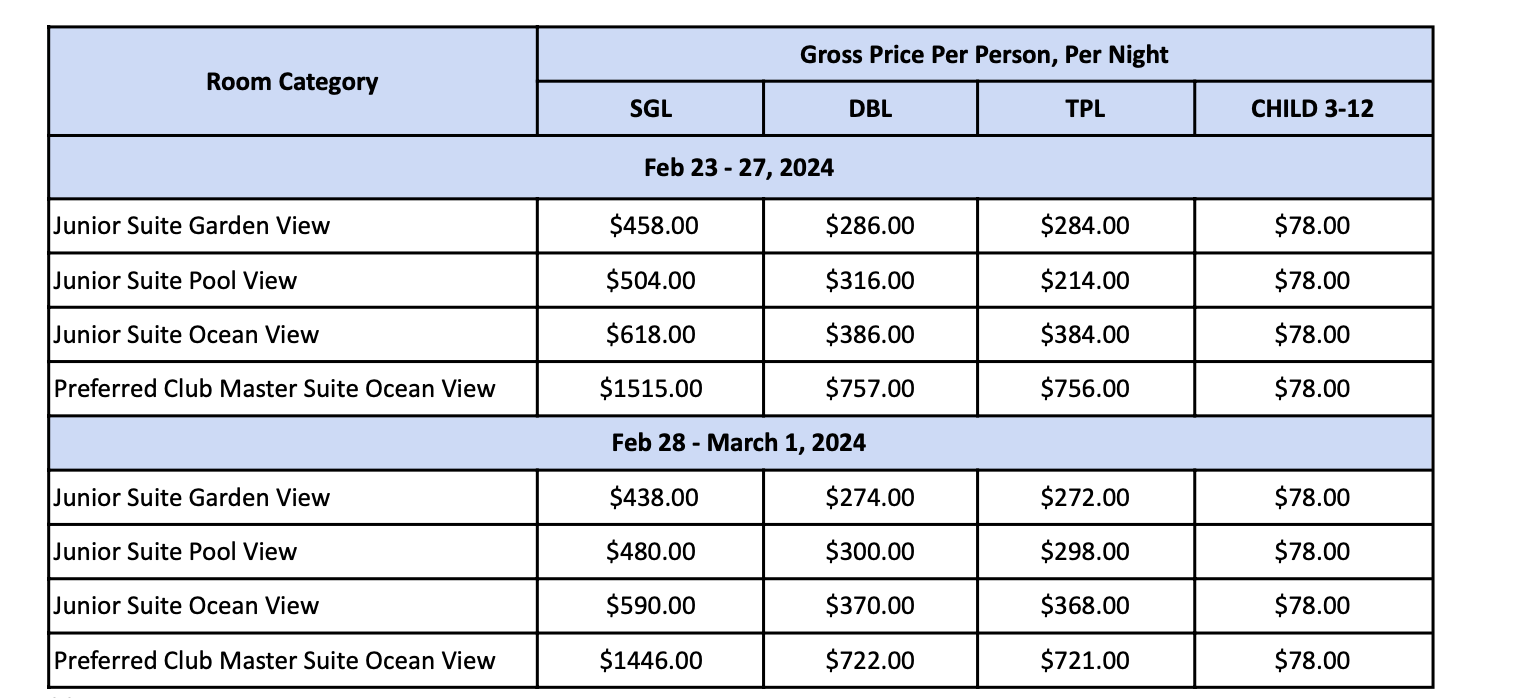Select the $458.00 SGL price cell

pos(650,226)
